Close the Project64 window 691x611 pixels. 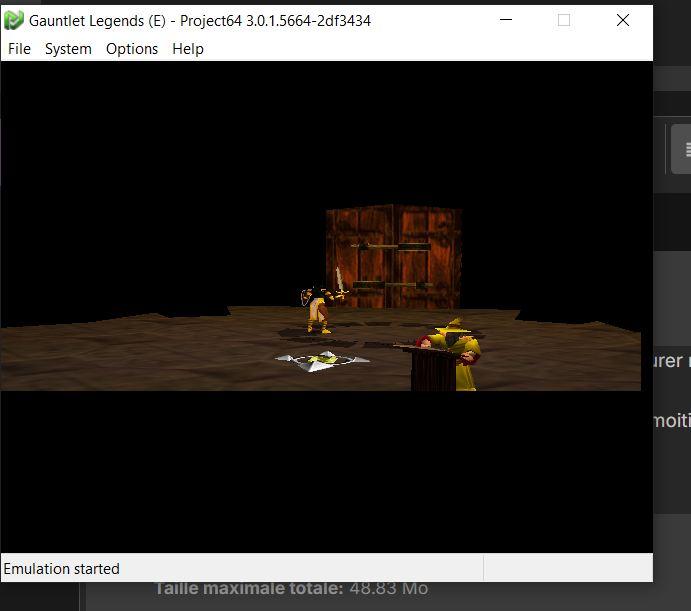coord(623,20)
